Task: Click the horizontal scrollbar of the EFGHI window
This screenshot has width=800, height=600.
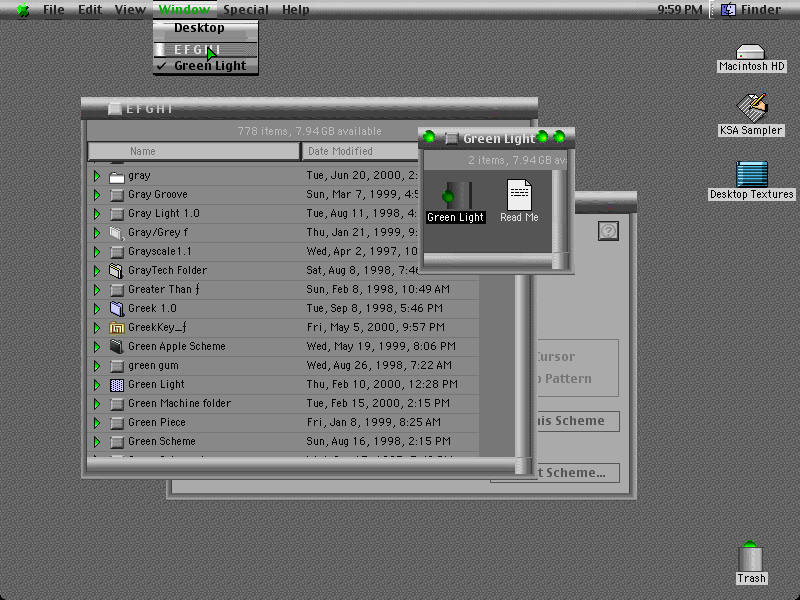Action: 301,465
